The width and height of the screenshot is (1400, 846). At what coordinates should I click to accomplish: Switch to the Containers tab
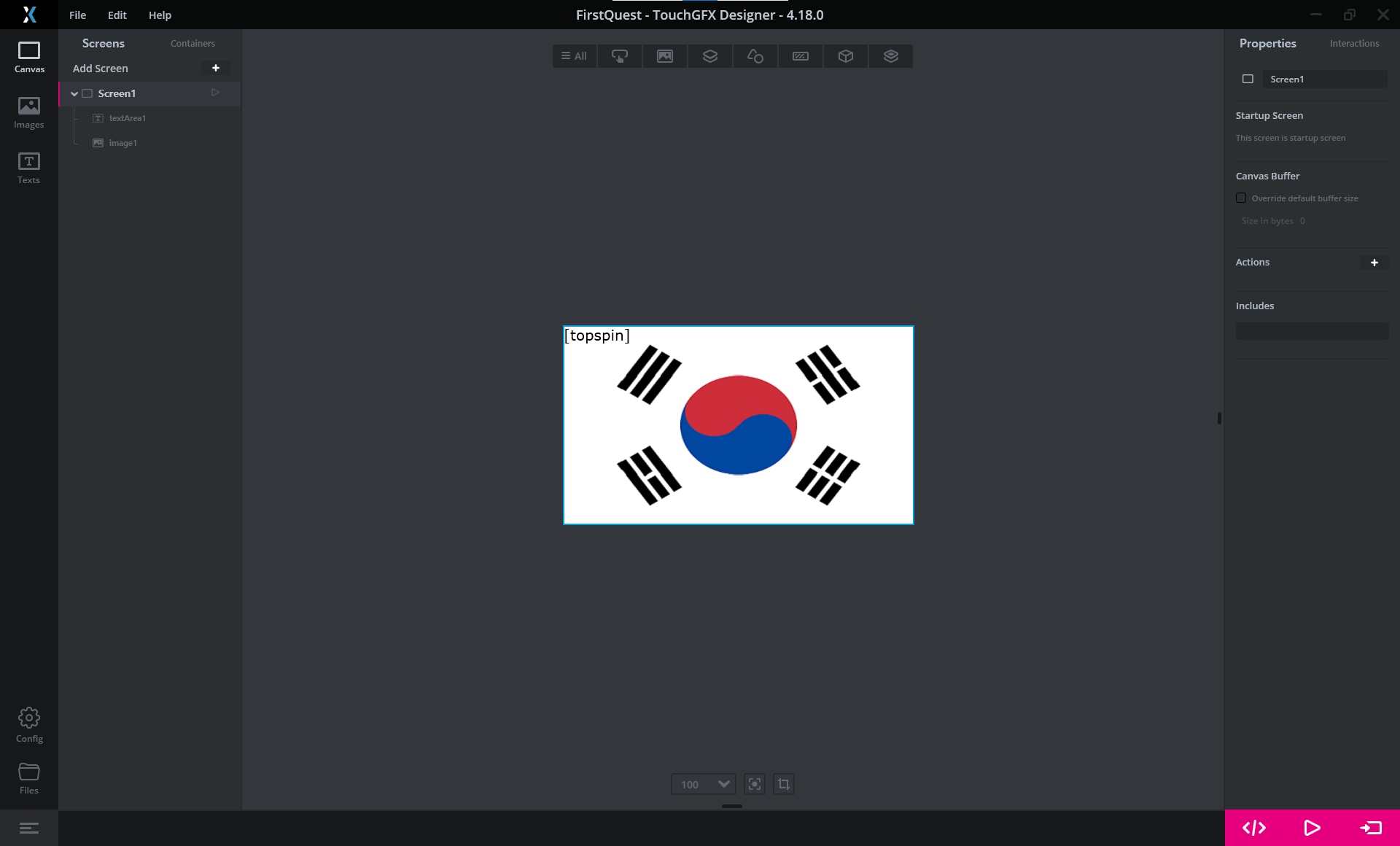coord(192,43)
